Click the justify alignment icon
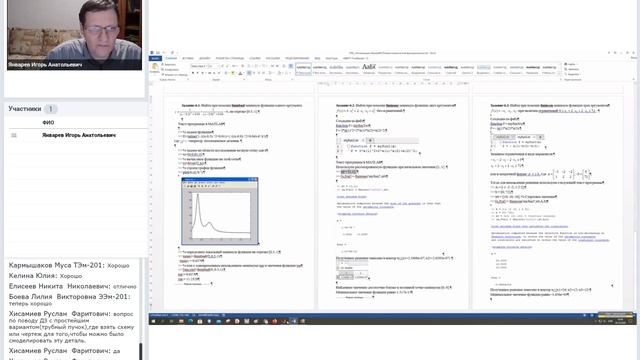The height and width of the screenshot is (360, 640). [x=264, y=73]
